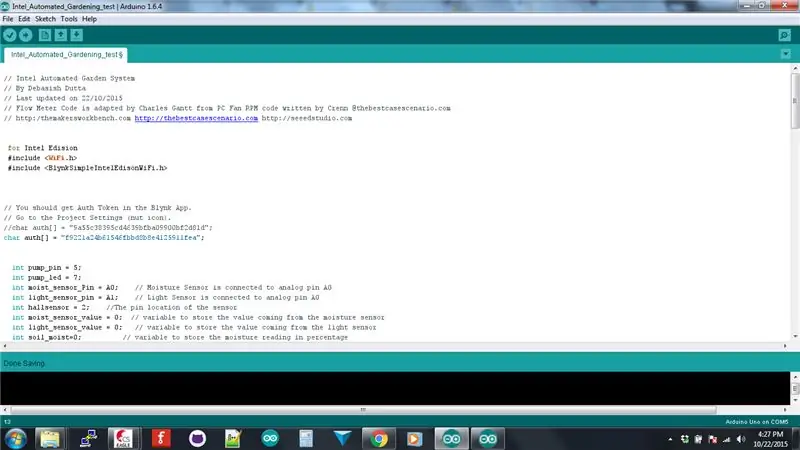
Task: Click the console horizontal scrollbar
Action: click(363, 409)
